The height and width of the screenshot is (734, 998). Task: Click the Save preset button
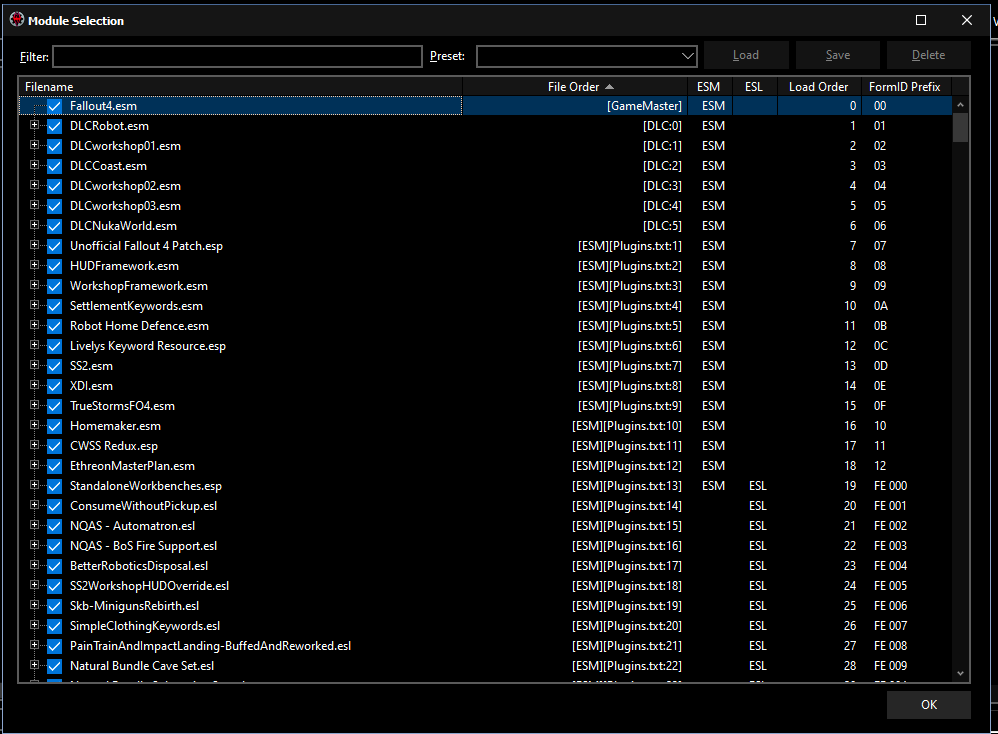[x=838, y=55]
